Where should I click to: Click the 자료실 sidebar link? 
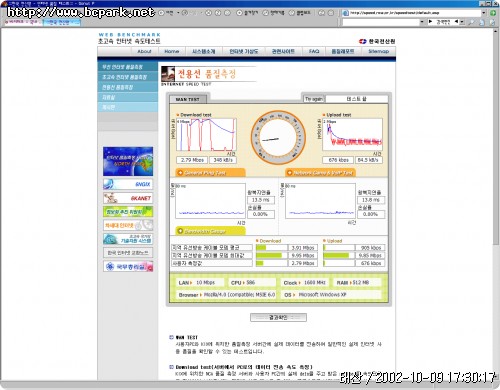[x=128, y=97]
